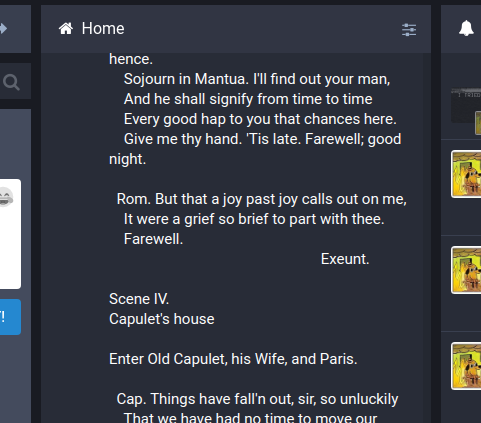The image size is (481, 423).
Task: Click the blue Toot button
Action: 10,317
